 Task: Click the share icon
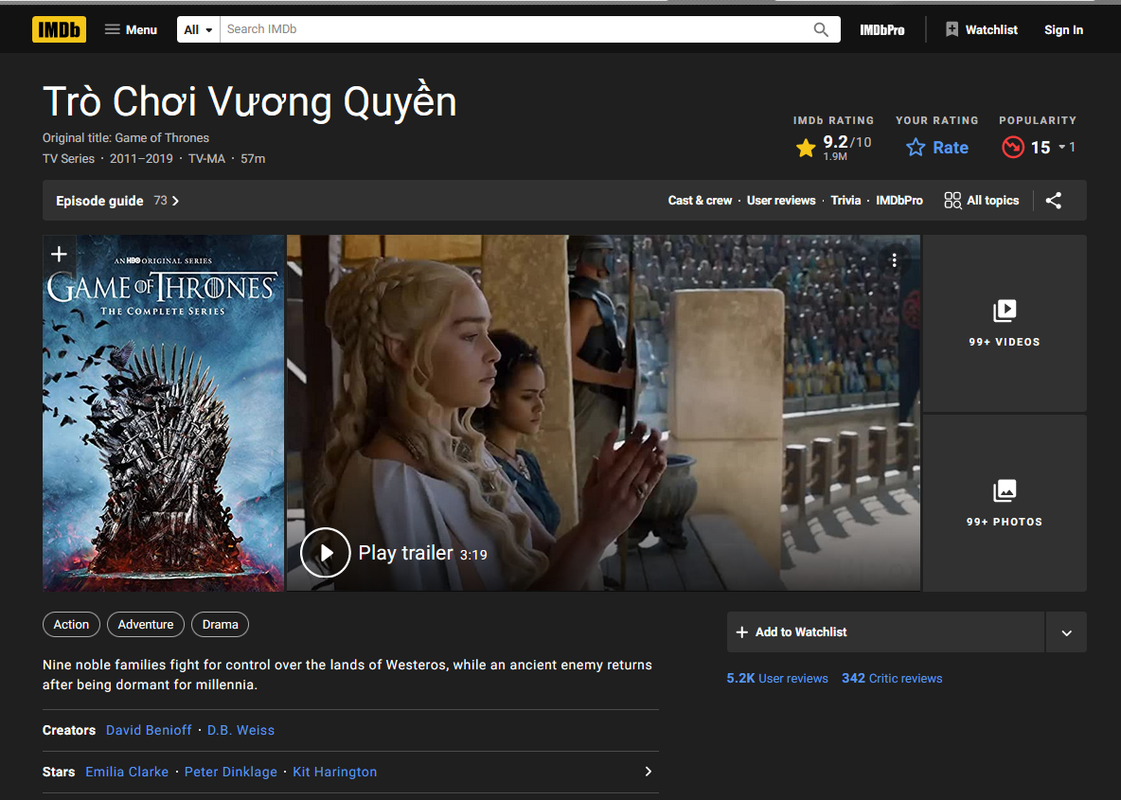(1053, 200)
